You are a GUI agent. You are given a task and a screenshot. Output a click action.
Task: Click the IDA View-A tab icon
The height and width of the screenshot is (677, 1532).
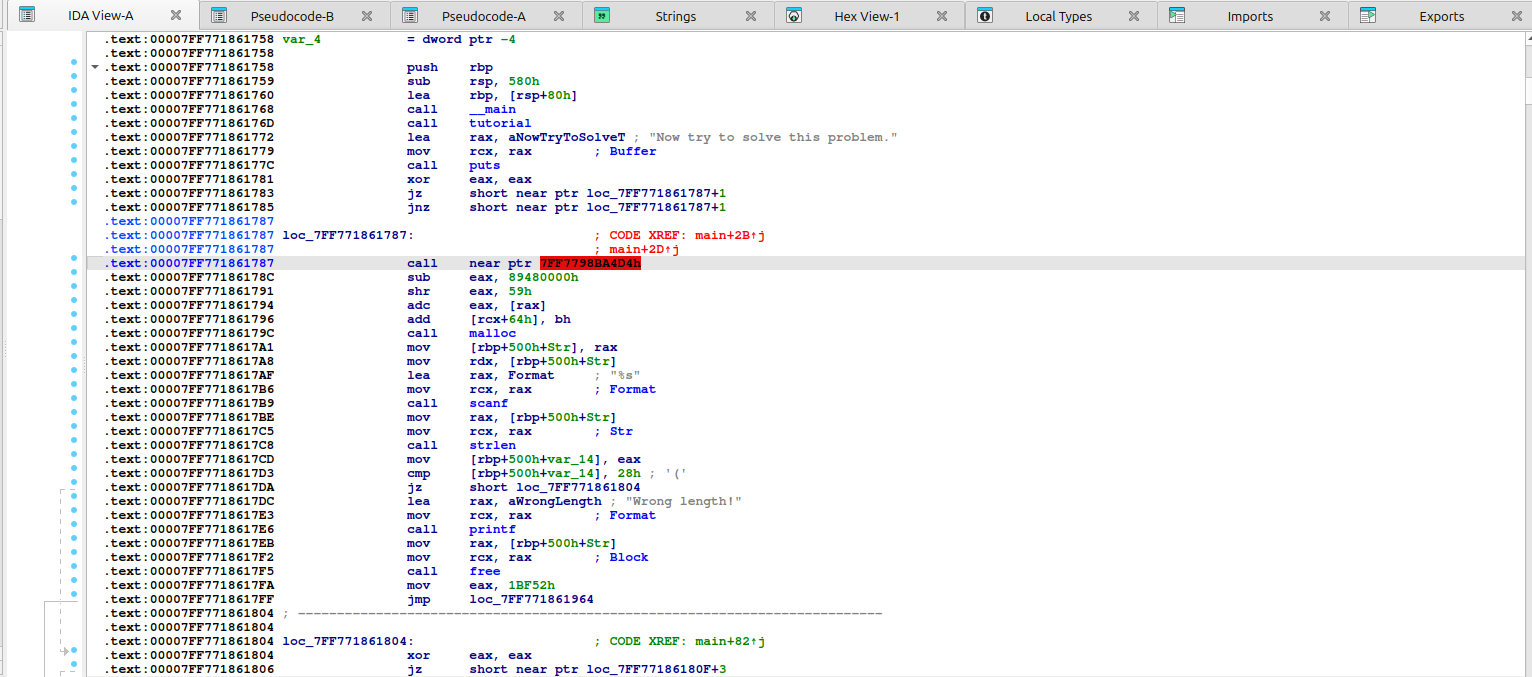[x=28, y=15]
